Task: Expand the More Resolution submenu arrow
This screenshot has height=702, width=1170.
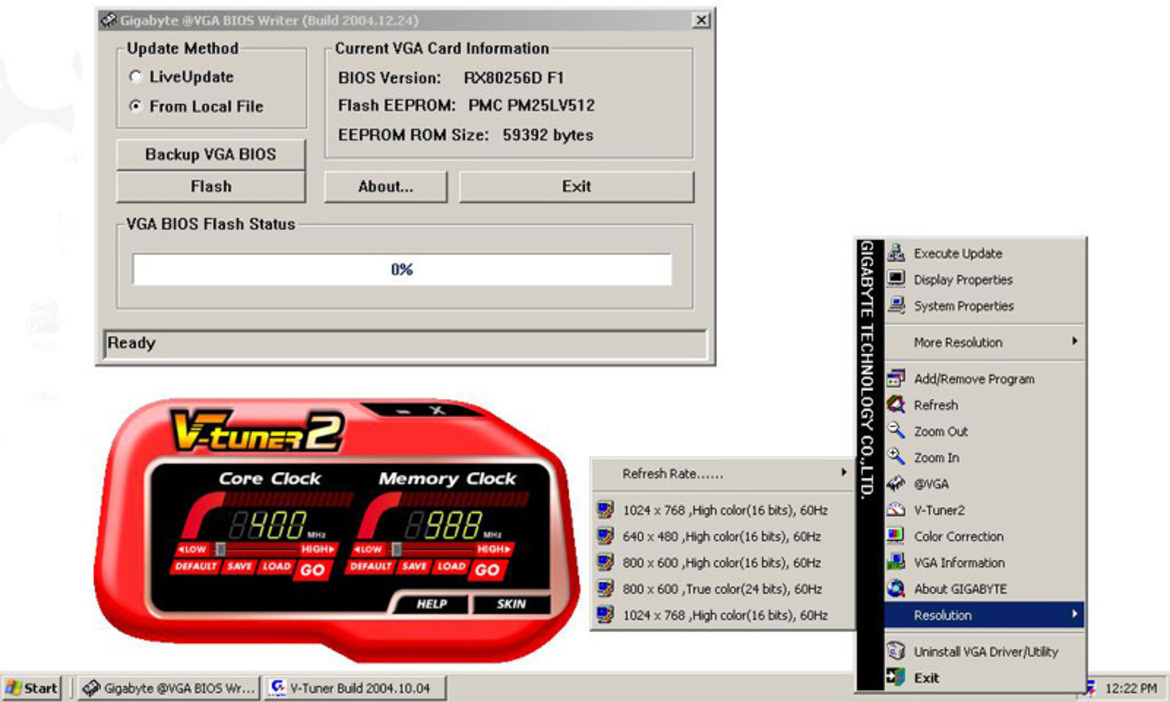Action: pyautogui.click(x=1074, y=341)
